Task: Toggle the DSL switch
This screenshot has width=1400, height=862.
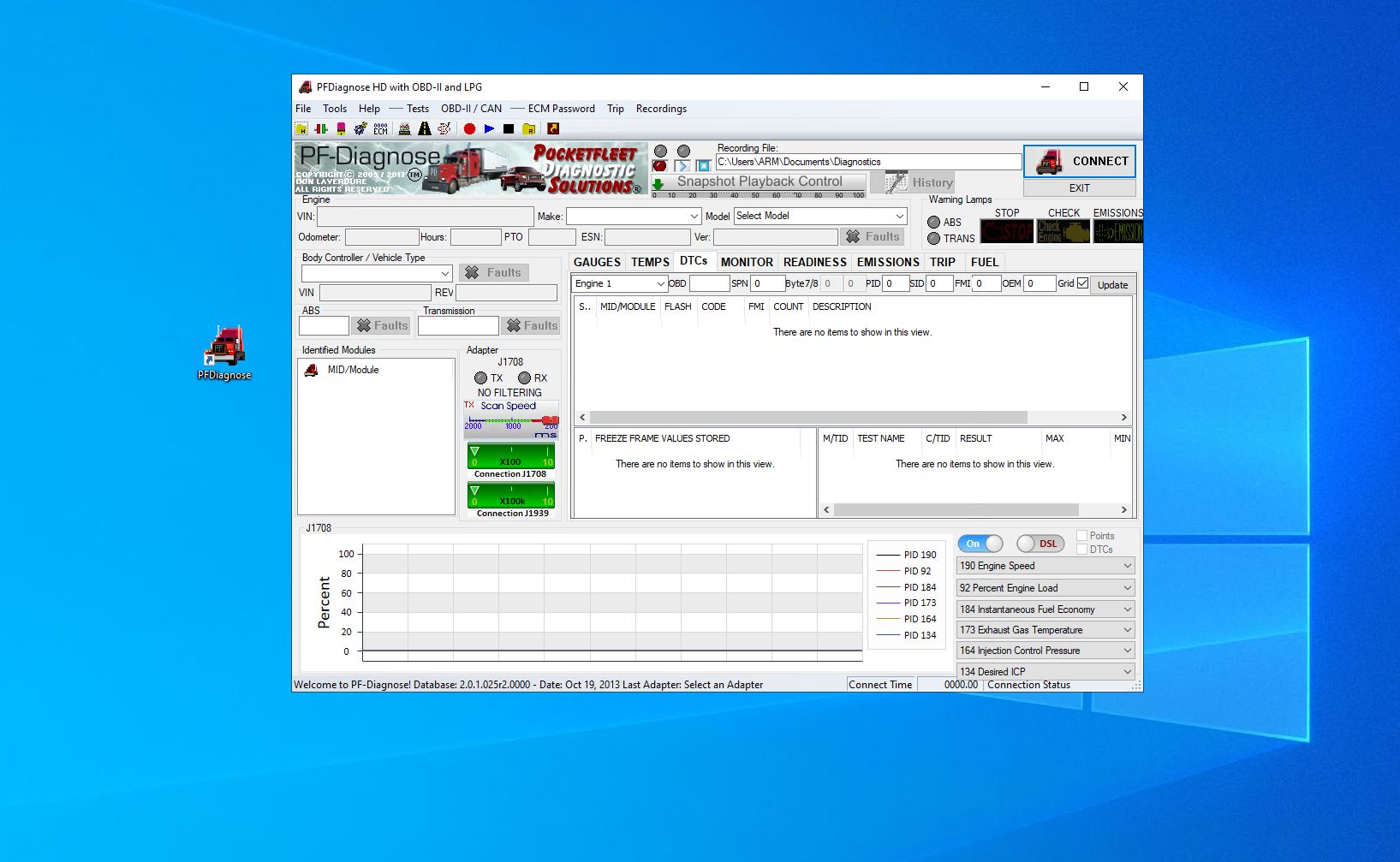Action: (x=1040, y=544)
